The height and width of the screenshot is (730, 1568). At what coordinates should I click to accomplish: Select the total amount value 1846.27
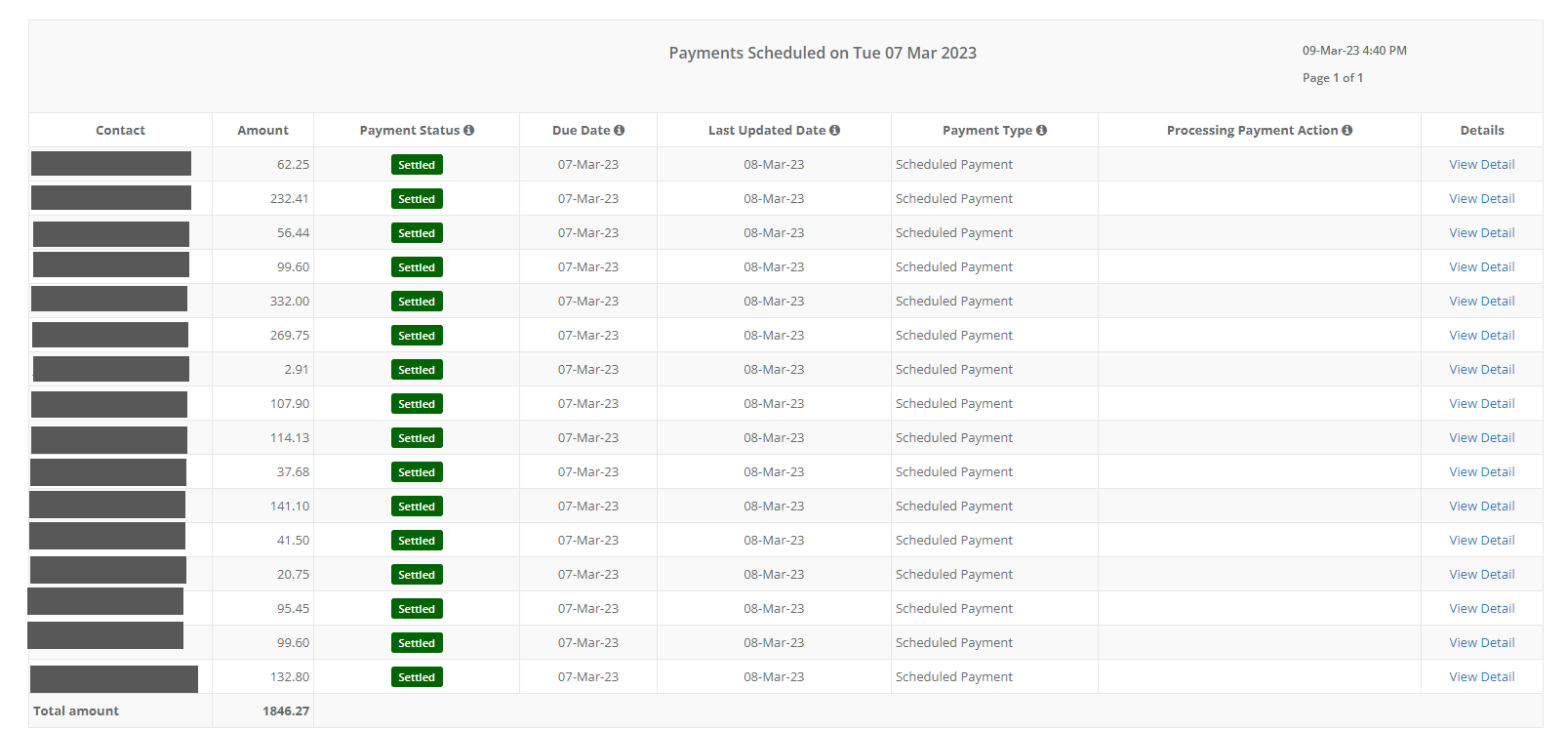[x=286, y=710]
